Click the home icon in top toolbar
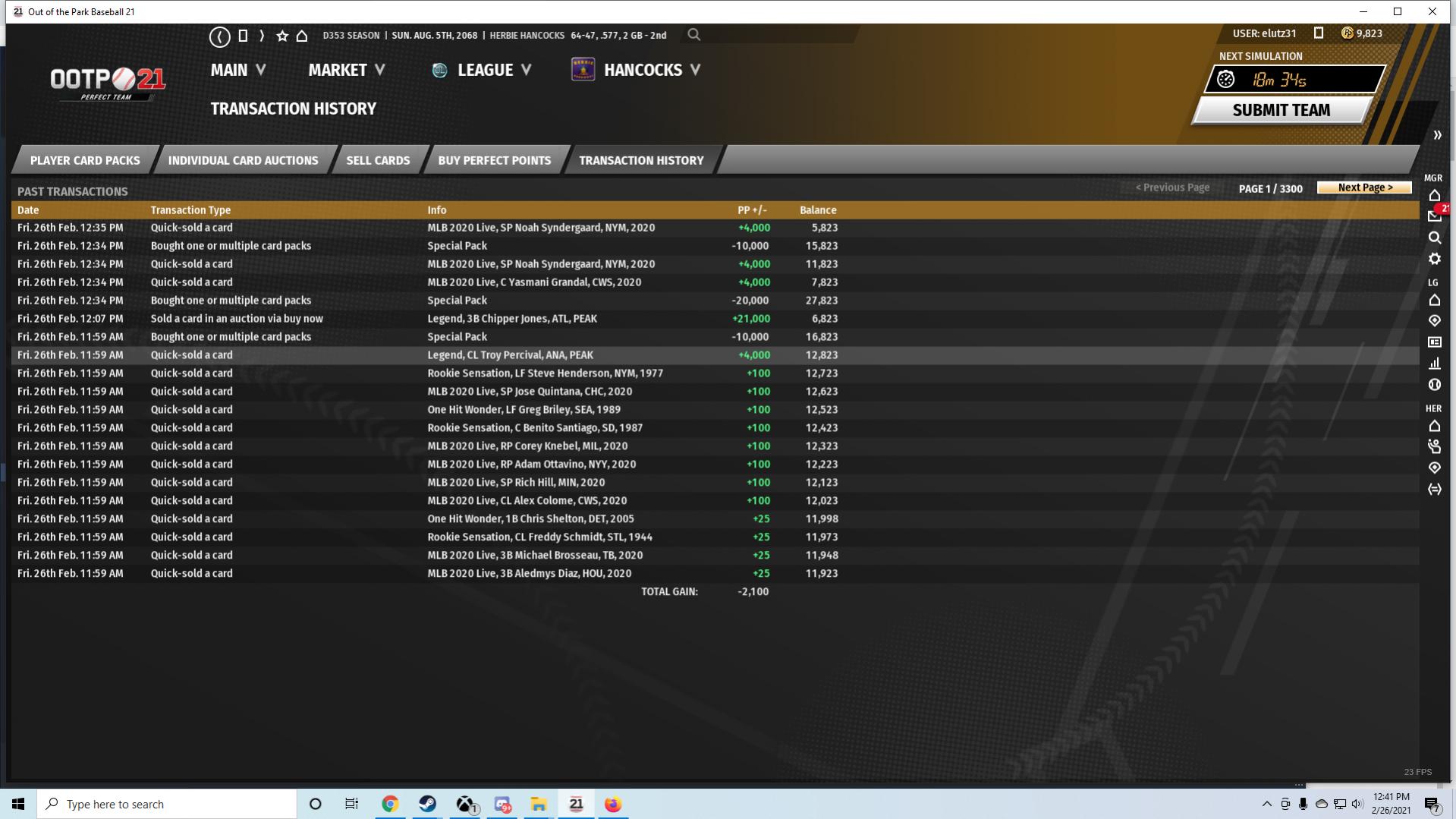Viewport: 1456px width, 819px height. click(302, 36)
